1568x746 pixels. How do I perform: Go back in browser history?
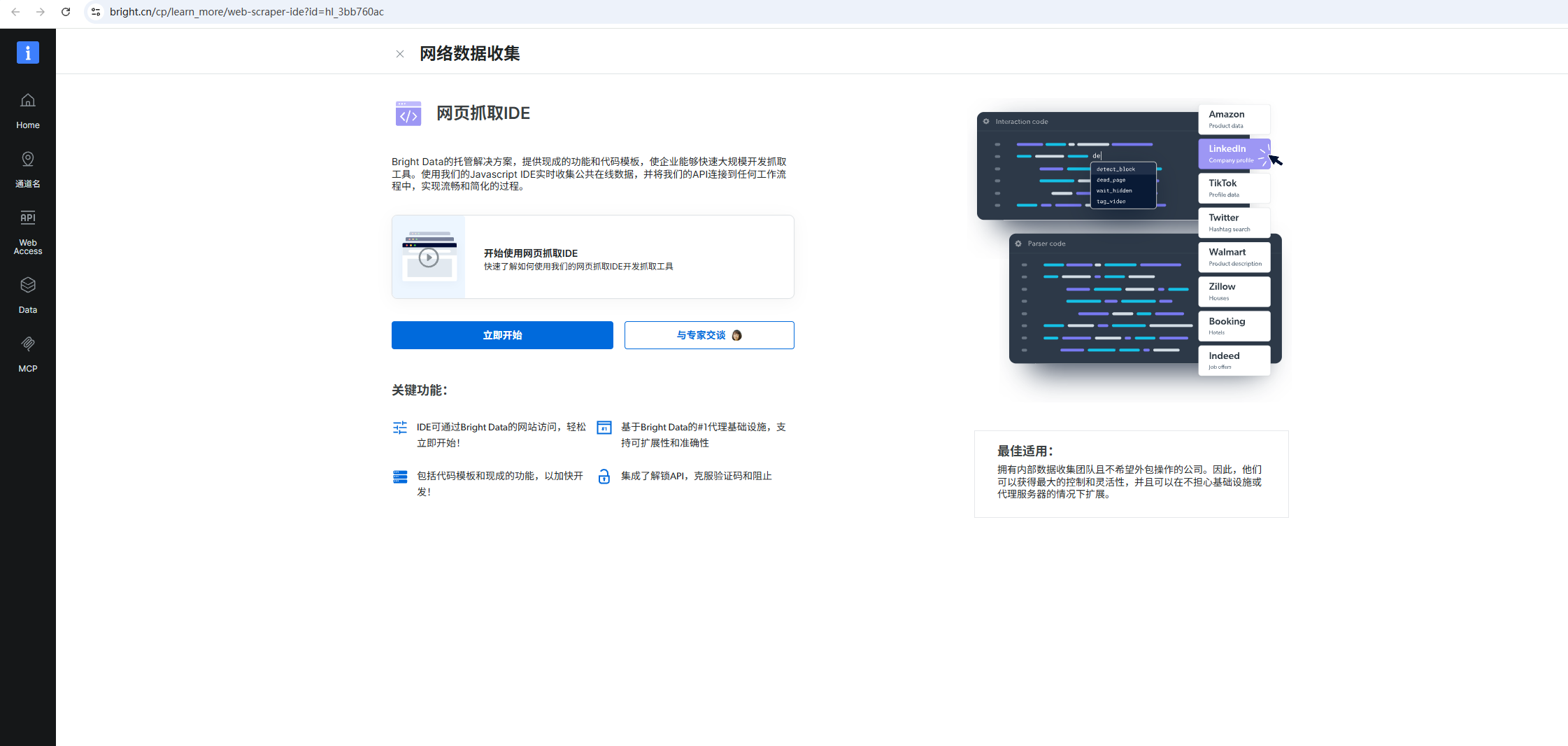(15, 12)
